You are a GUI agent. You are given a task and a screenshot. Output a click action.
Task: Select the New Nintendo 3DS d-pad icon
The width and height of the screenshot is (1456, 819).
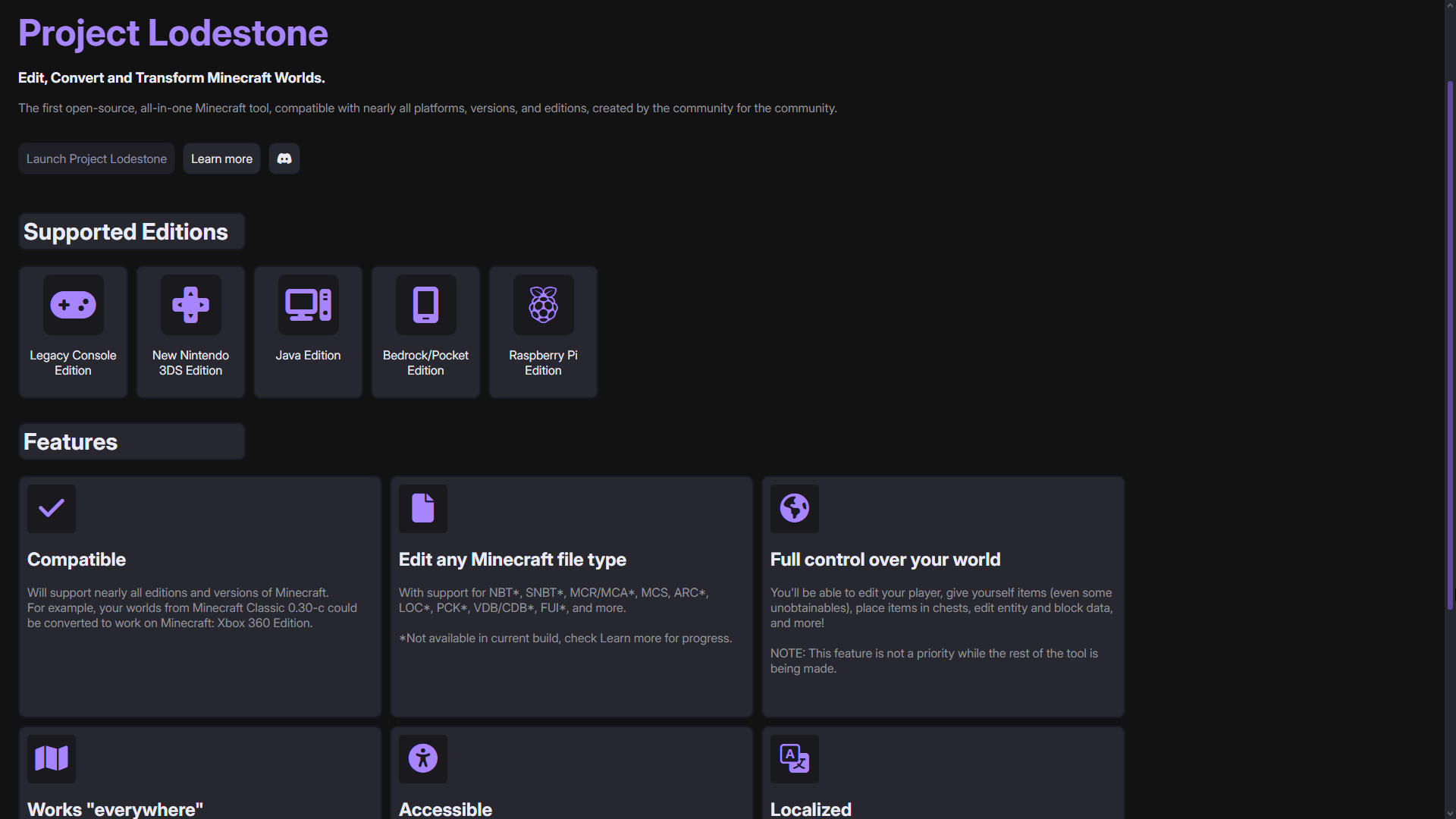coord(190,305)
